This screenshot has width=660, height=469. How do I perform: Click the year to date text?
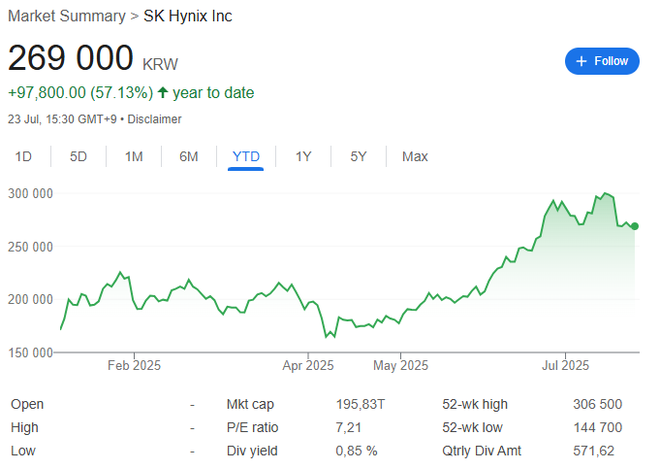(x=213, y=93)
